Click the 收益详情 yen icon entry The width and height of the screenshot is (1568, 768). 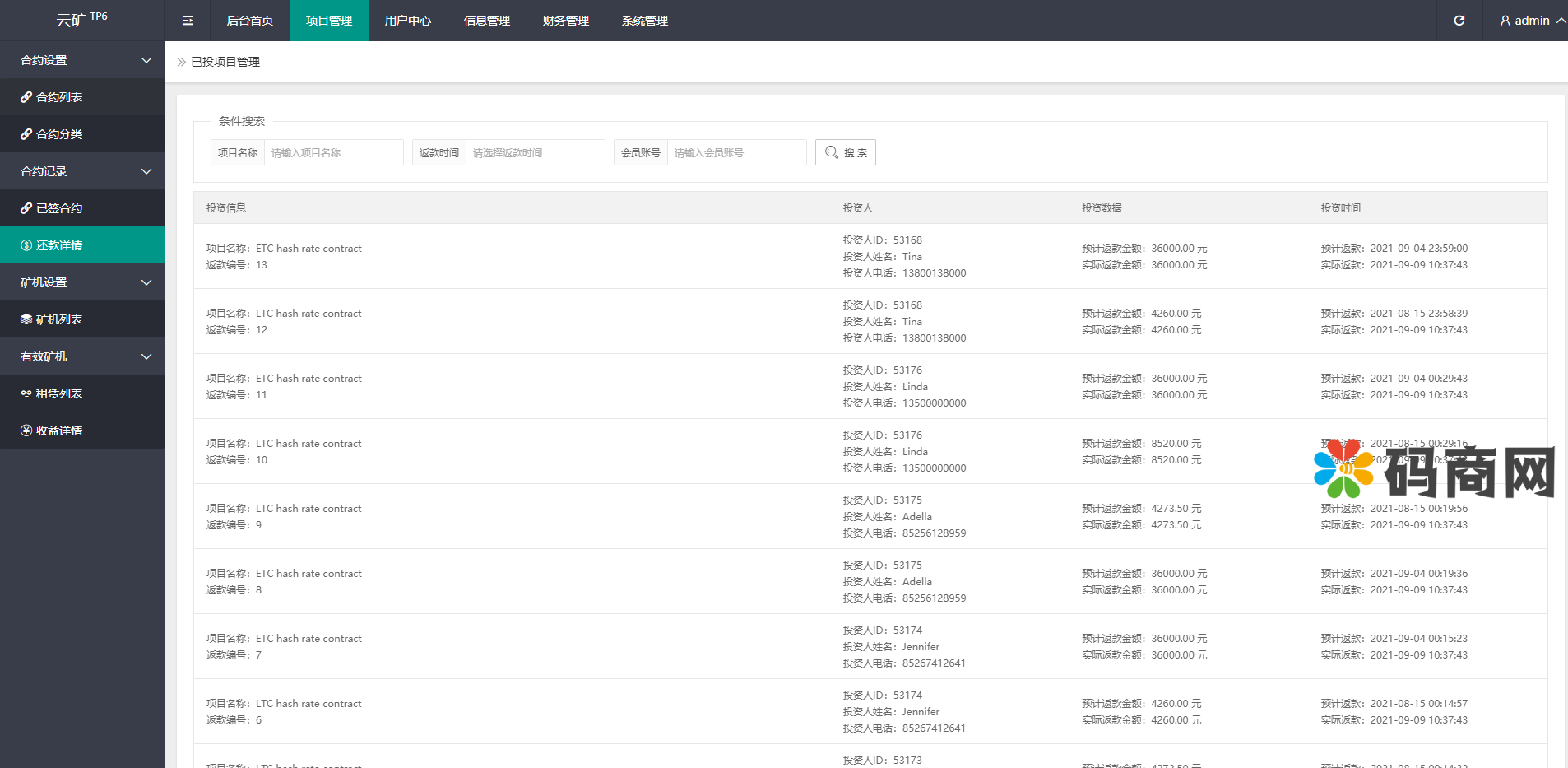26,431
